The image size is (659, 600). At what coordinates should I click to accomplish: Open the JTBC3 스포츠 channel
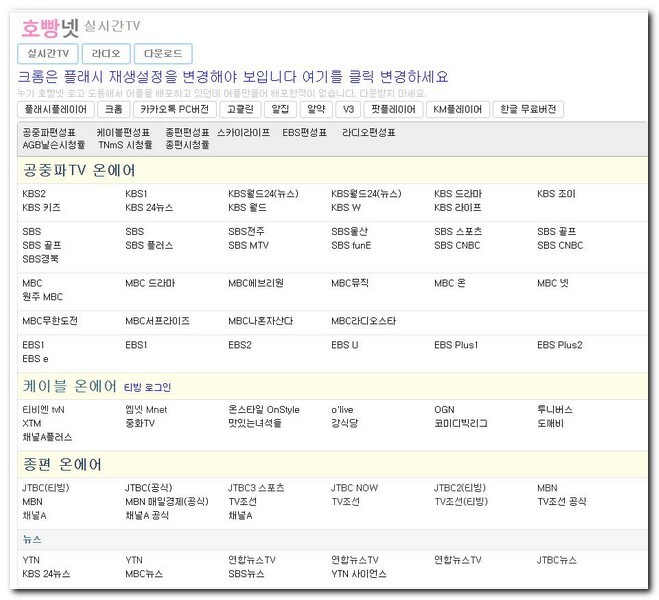tap(256, 488)
